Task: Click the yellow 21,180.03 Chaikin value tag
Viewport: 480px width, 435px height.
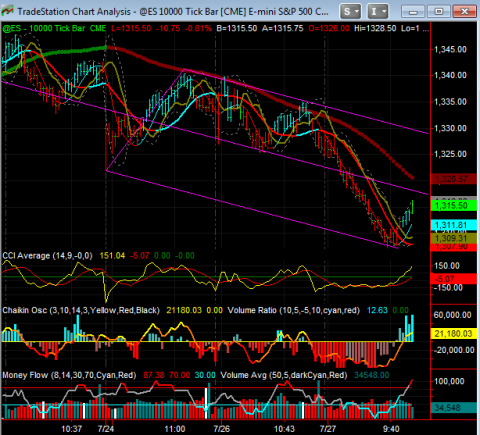Action: [x=453, y=333]
